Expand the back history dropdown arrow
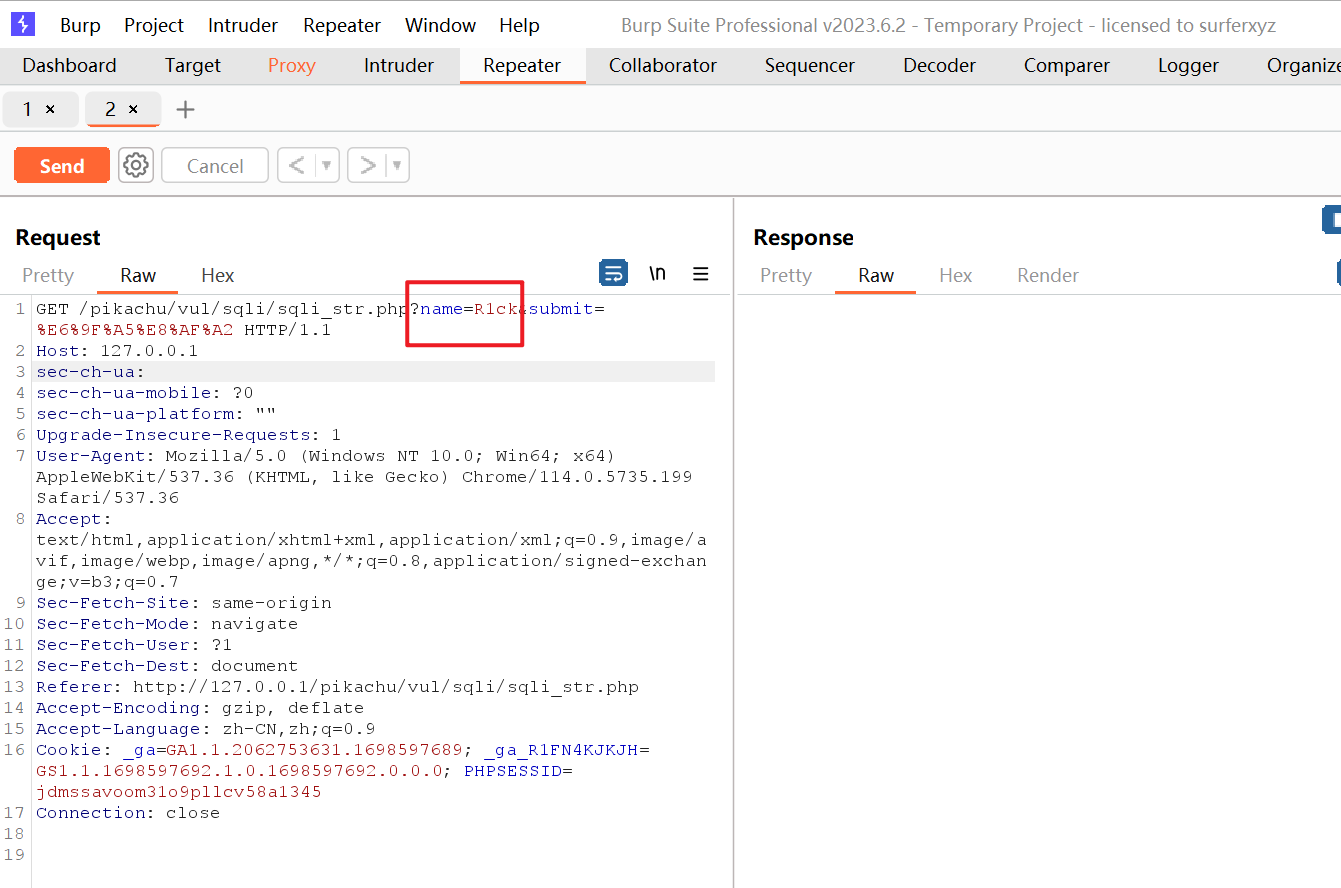1341x888 pixels. click(326, 165)
